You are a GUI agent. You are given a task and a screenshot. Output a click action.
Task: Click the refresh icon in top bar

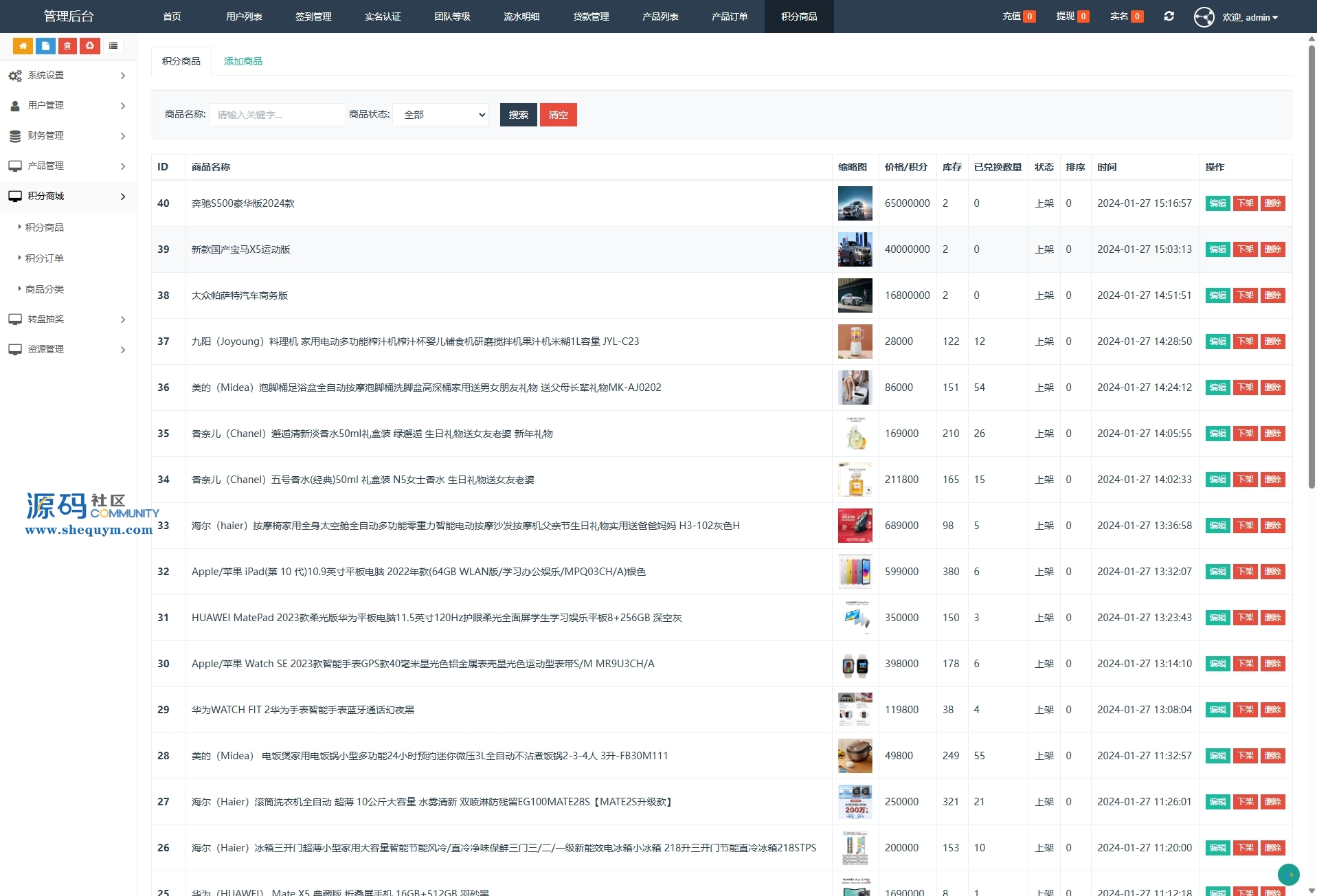pyautogui.click(x=1169, y=16)
